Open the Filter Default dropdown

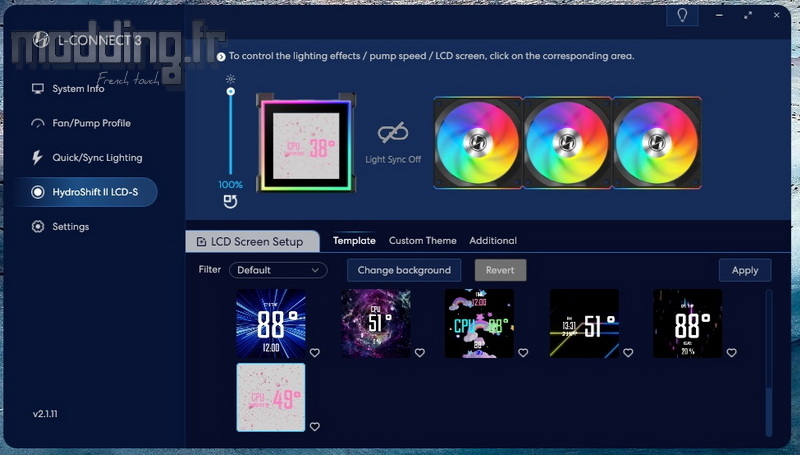coord(278,270)
